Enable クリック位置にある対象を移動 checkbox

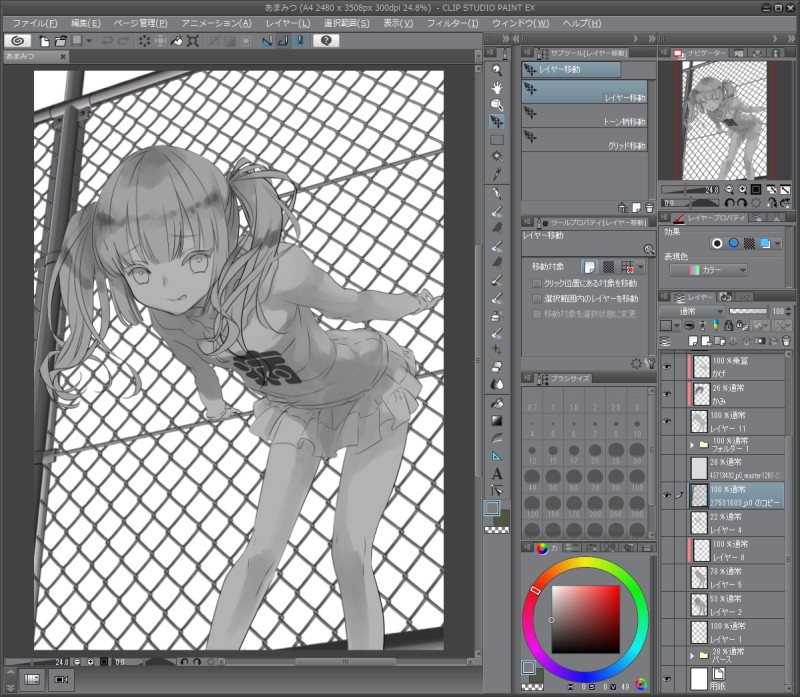tap(537, 284)
